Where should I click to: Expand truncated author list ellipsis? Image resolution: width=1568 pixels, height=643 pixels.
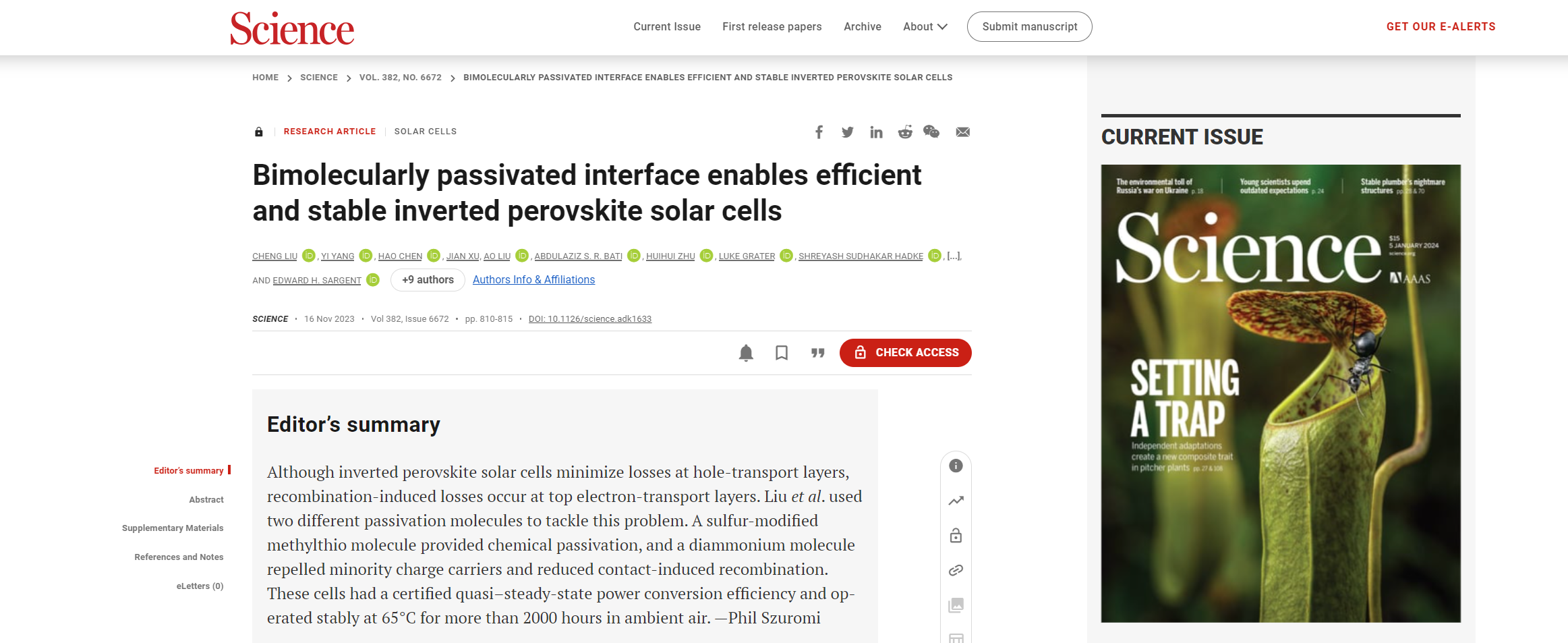point(954,256)
